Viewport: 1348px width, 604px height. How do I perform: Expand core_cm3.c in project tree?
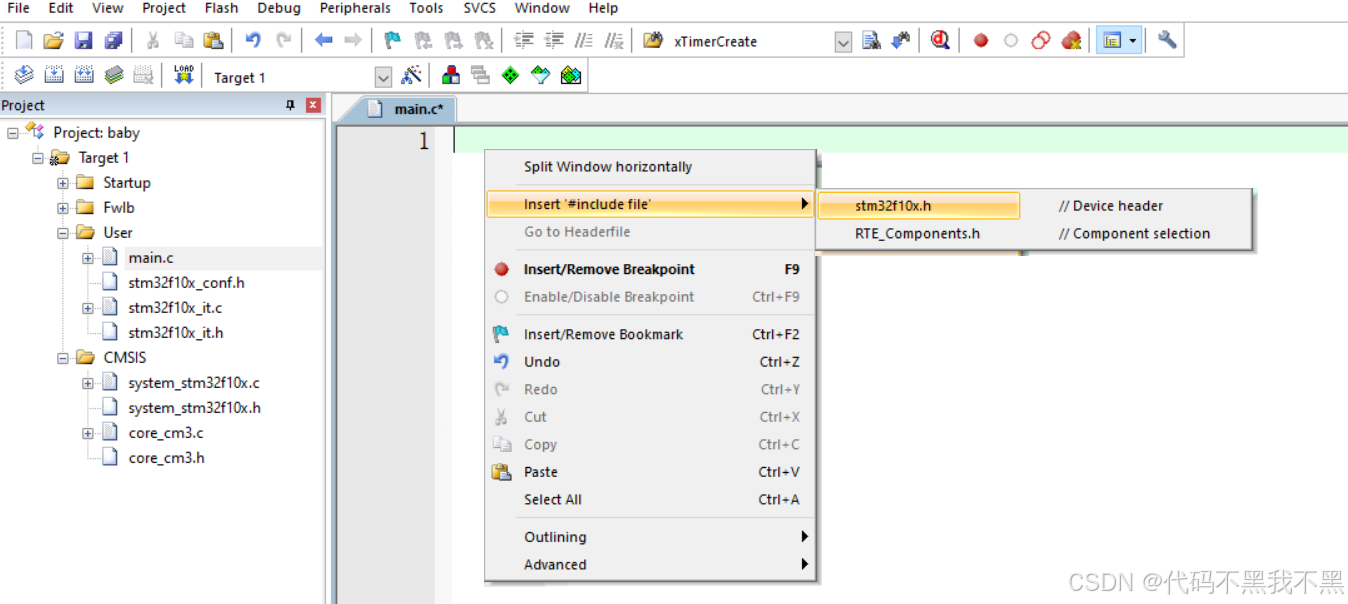point(88,433)
